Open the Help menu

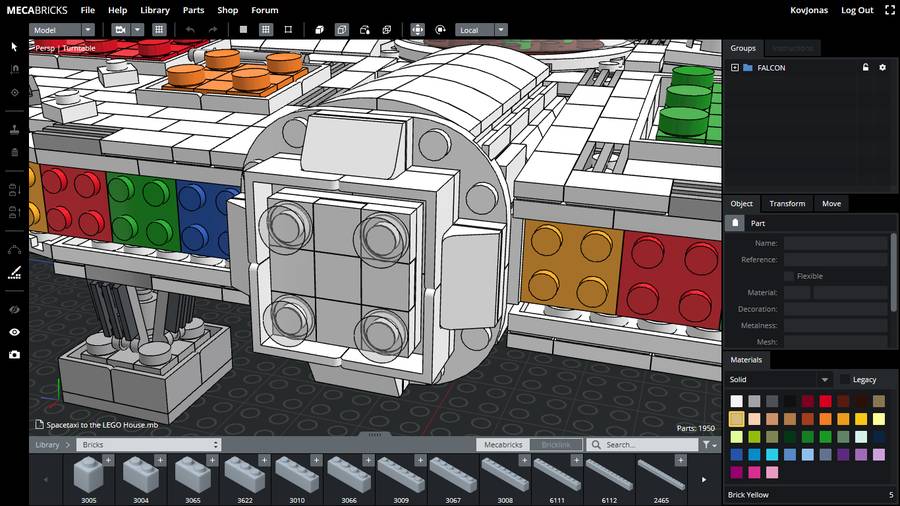point(118,10)
